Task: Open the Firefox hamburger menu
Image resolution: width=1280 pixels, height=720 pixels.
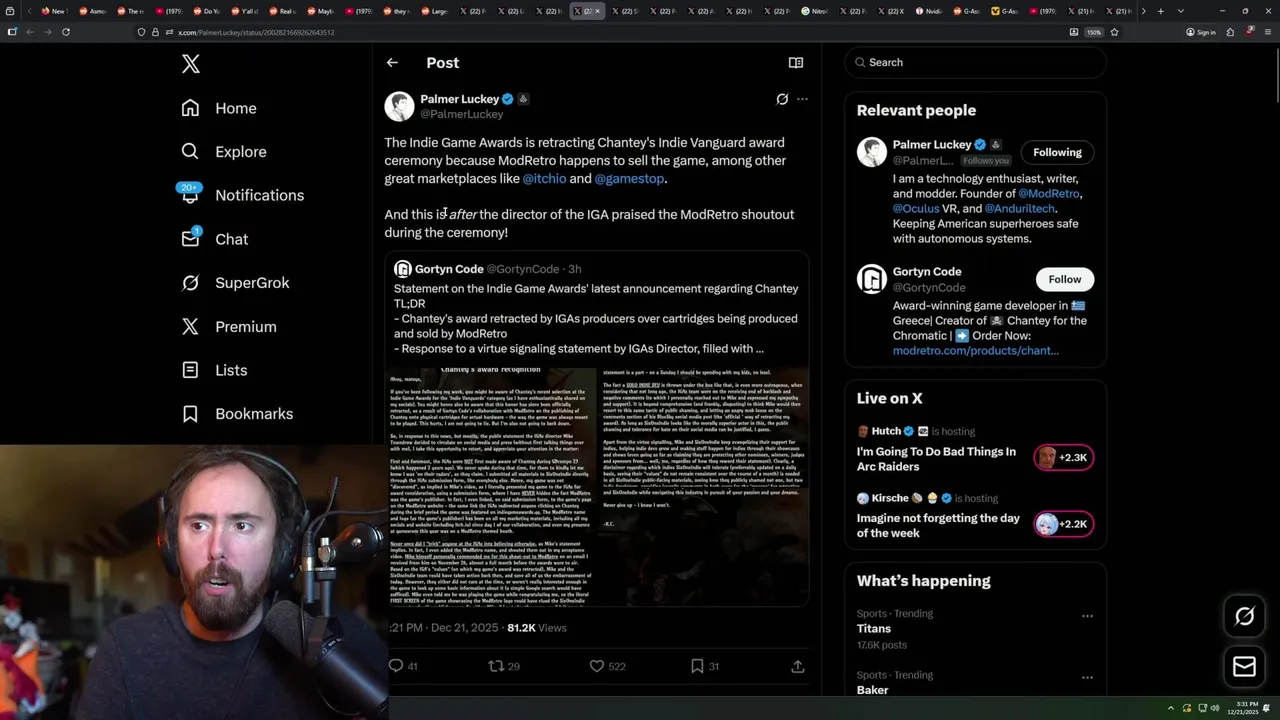Action: 1267,32
